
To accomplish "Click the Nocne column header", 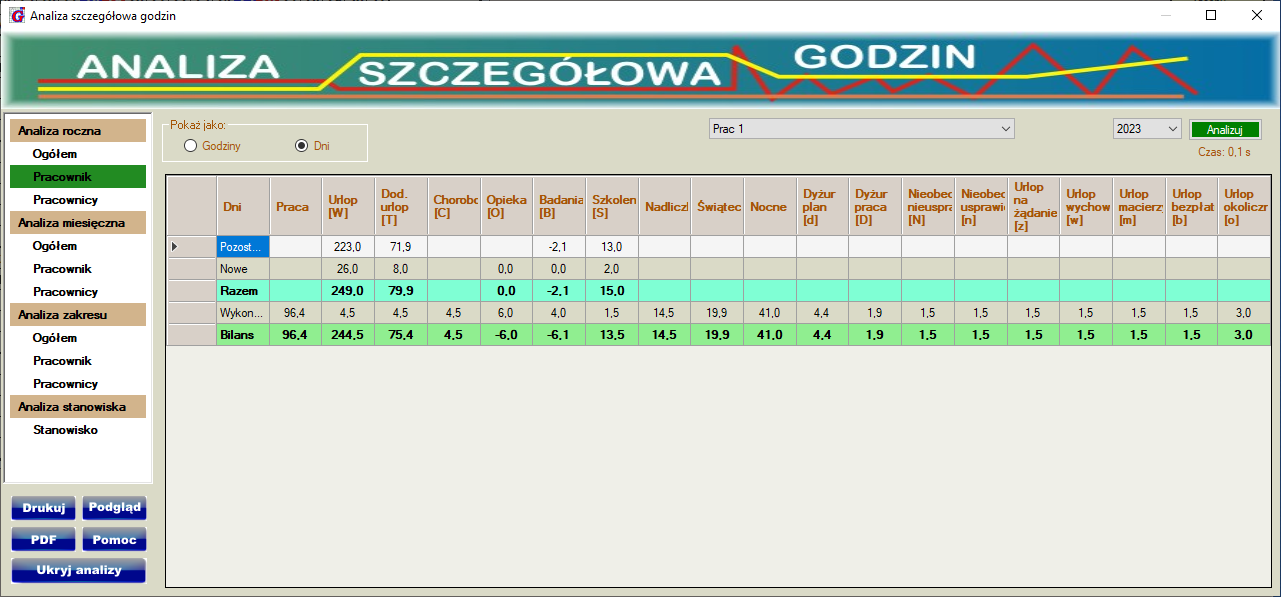I will pyautogui.click(x=769, y=207).
